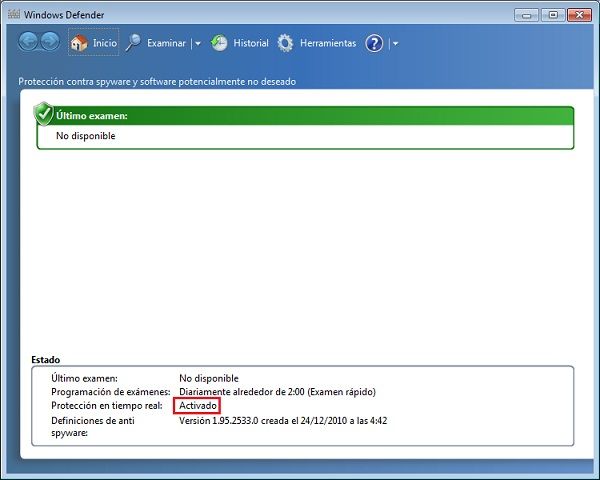Click the Herramientas gear icon

[x=285, y=43]
